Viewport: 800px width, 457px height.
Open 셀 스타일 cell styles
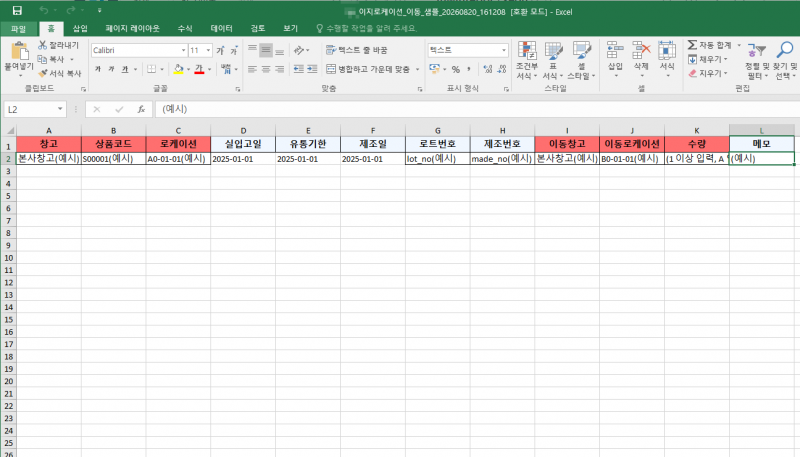pos(581,60)
